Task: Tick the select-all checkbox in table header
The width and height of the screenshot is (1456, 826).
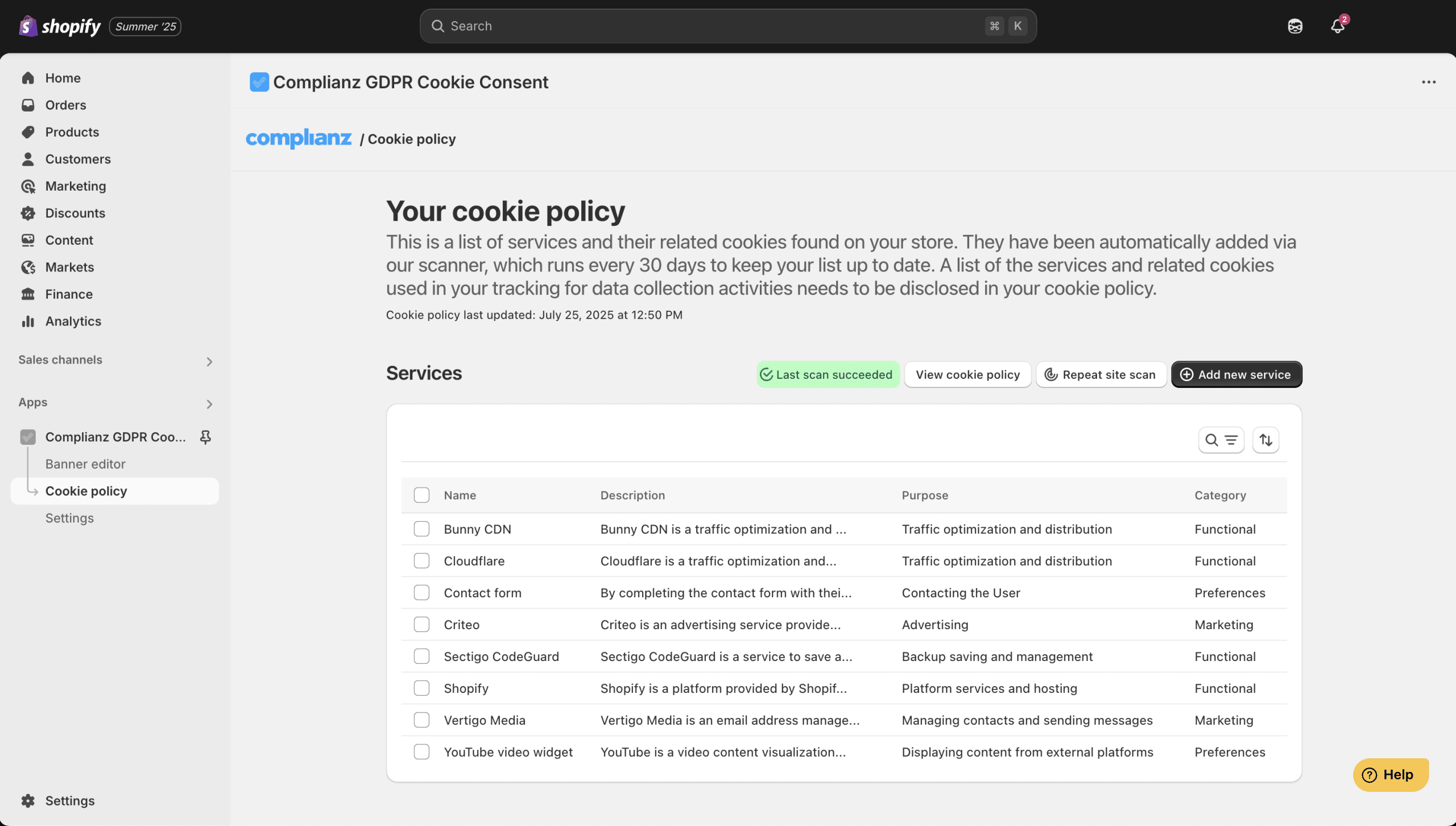Action: pyautogui.click(x=421, y=495)
